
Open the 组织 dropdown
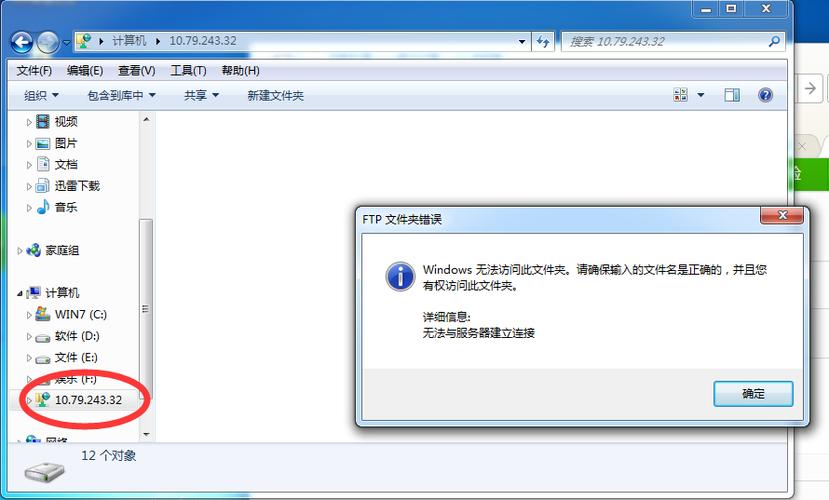click(41, 96)
